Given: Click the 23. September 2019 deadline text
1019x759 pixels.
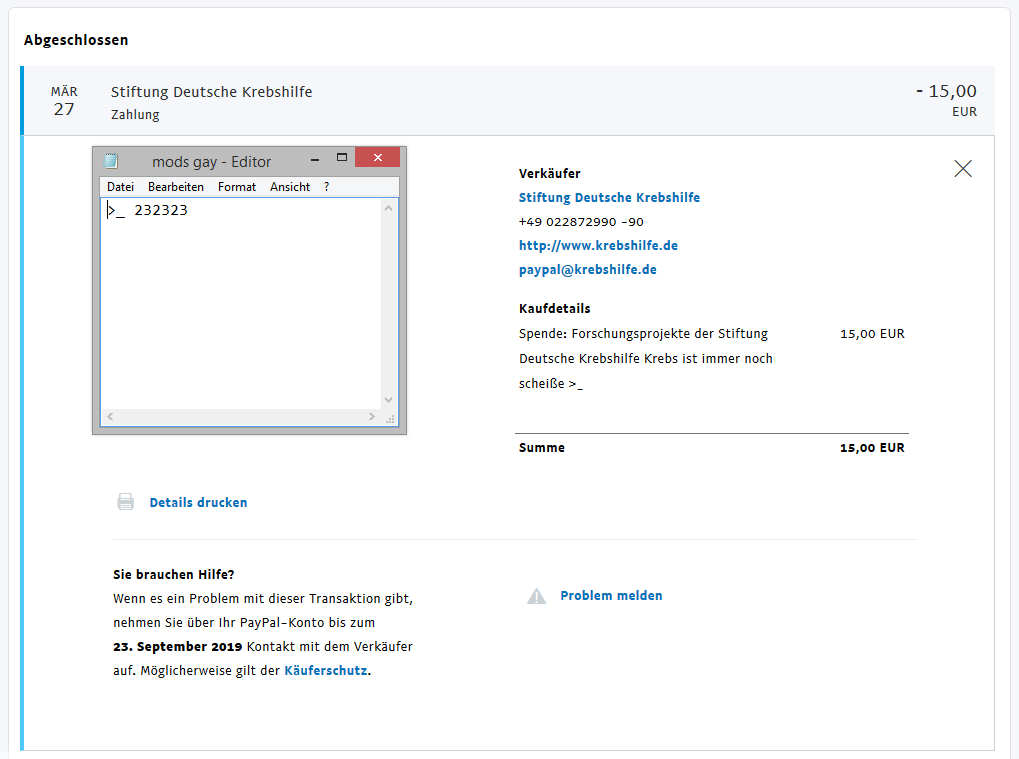Looking at the screenshot, I should click(177, 647).
